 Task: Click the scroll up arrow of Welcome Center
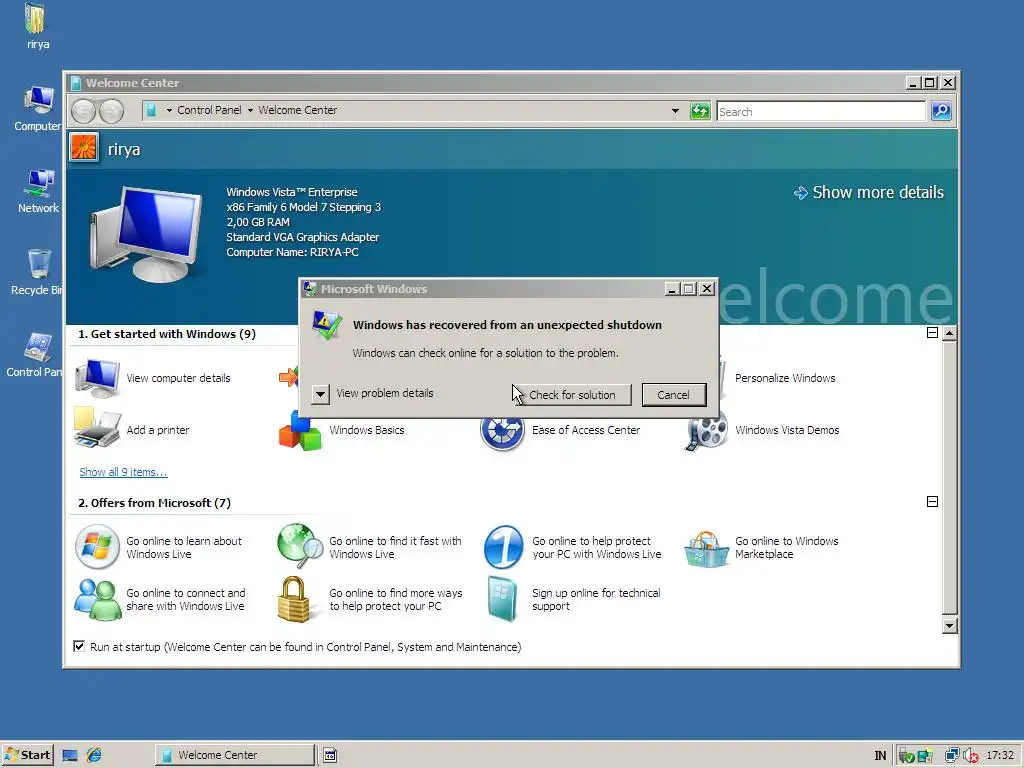950,333
